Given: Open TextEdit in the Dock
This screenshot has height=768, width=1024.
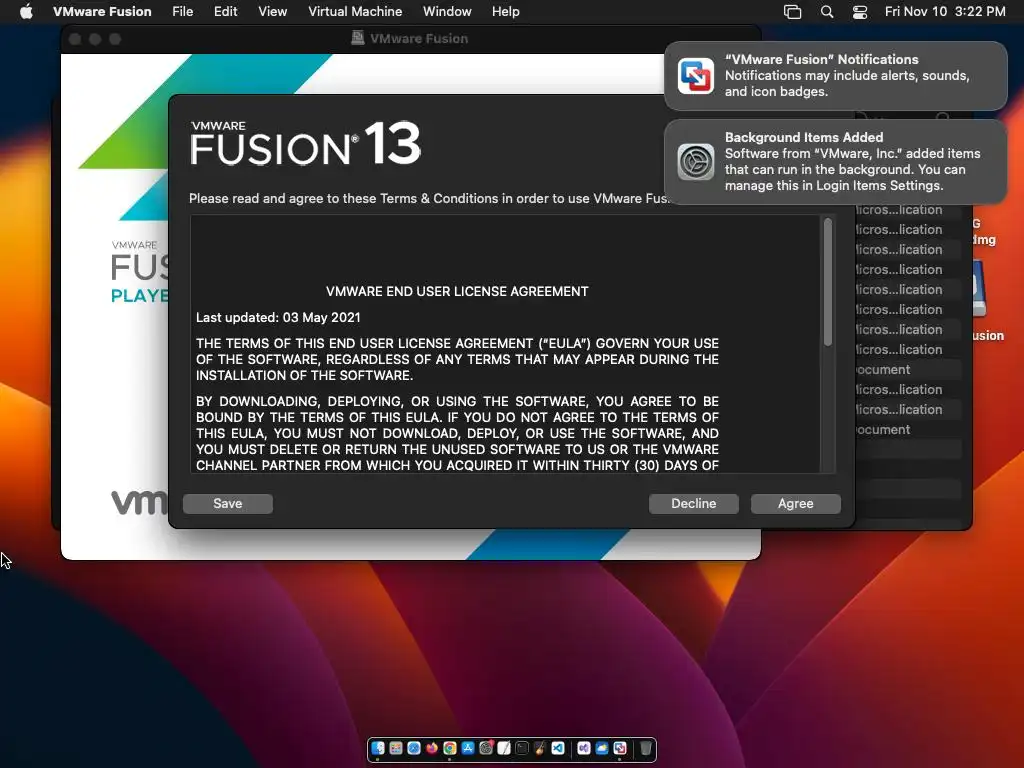Looking at the screenshot, I should (504, 748).
